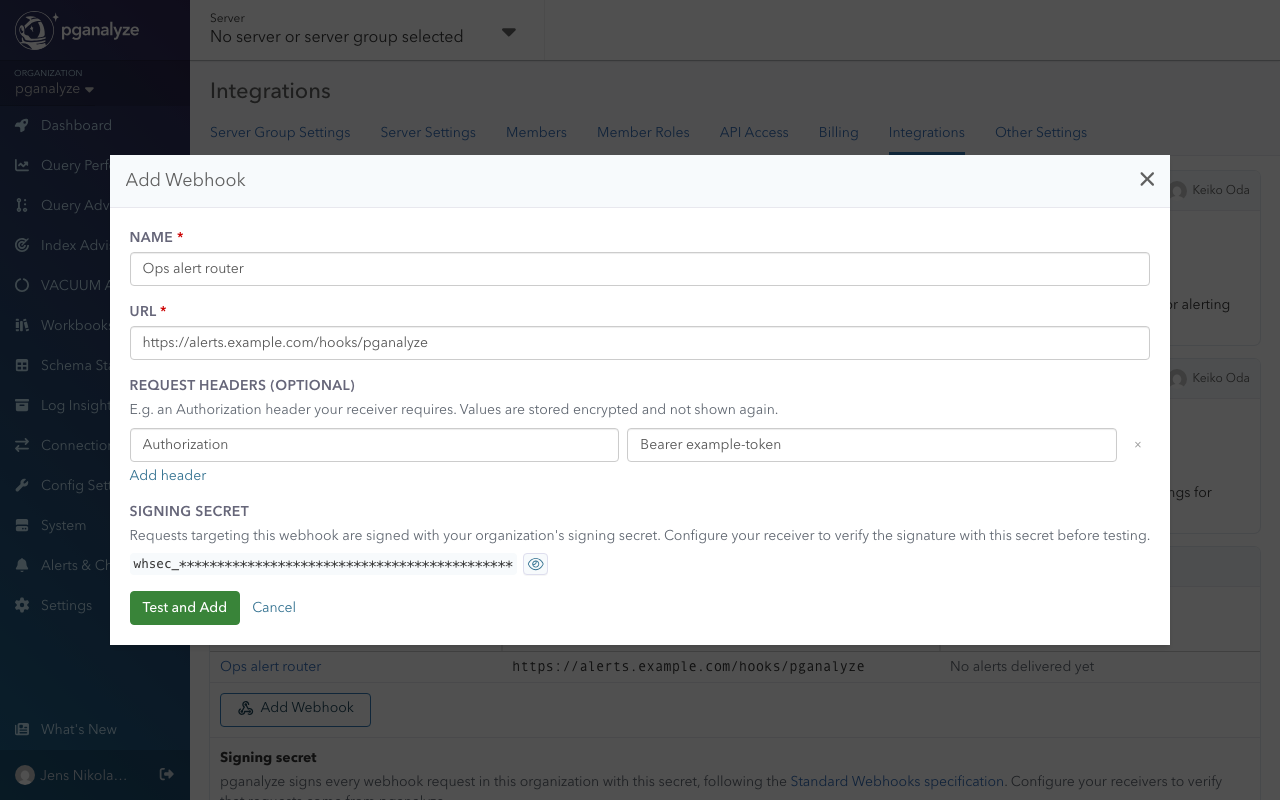Click the Schema Statistics table icon

click(22, 365)
